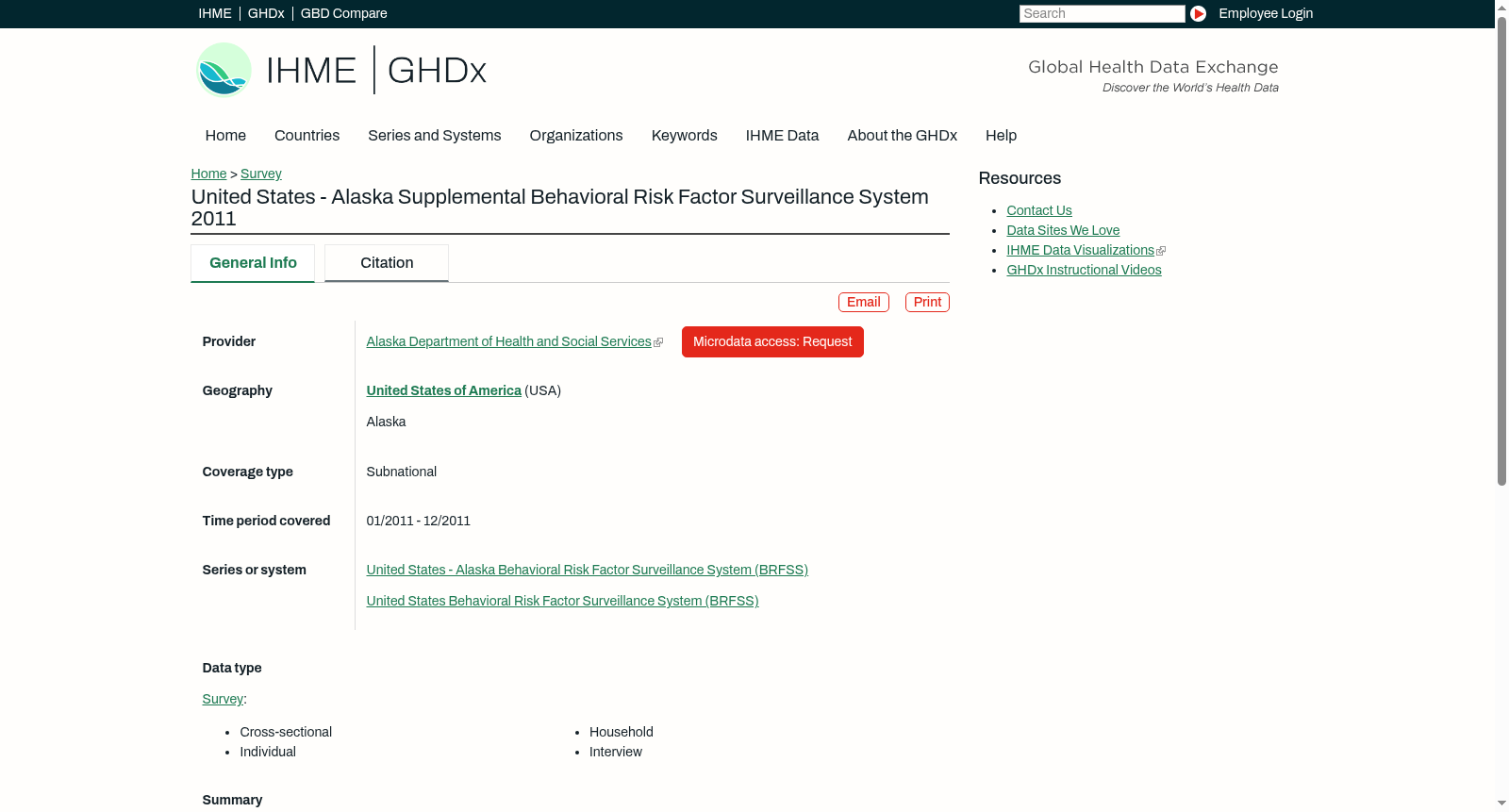Screen dimensions: 1509x812
Task: Open Employee Login
Action: tap(1266, 13)
